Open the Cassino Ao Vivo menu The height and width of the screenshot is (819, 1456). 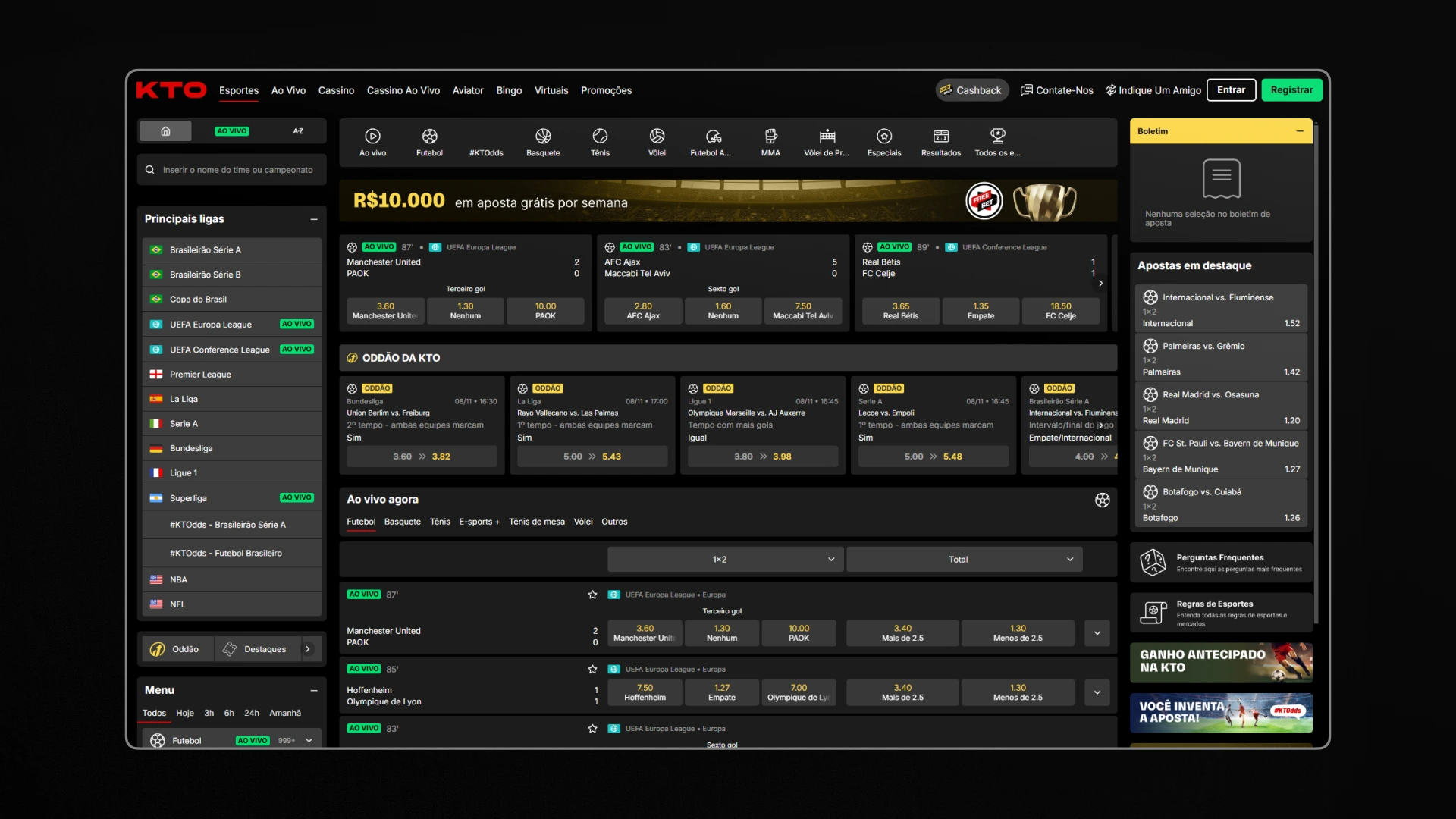pos(403,90)
